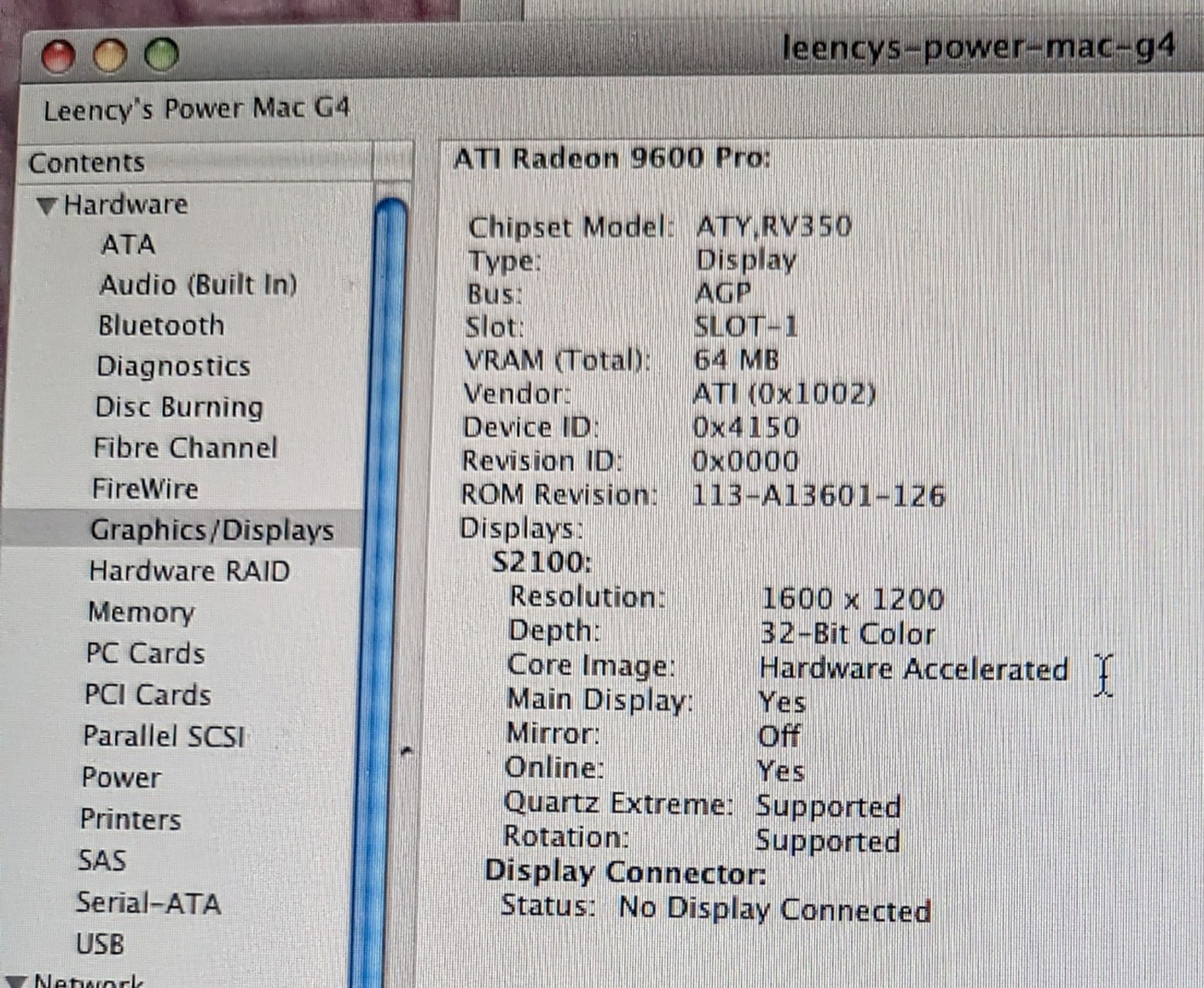Show Memory information
Image resolution: width=1204 pixels, height=988 pixels.
point(141,613)
